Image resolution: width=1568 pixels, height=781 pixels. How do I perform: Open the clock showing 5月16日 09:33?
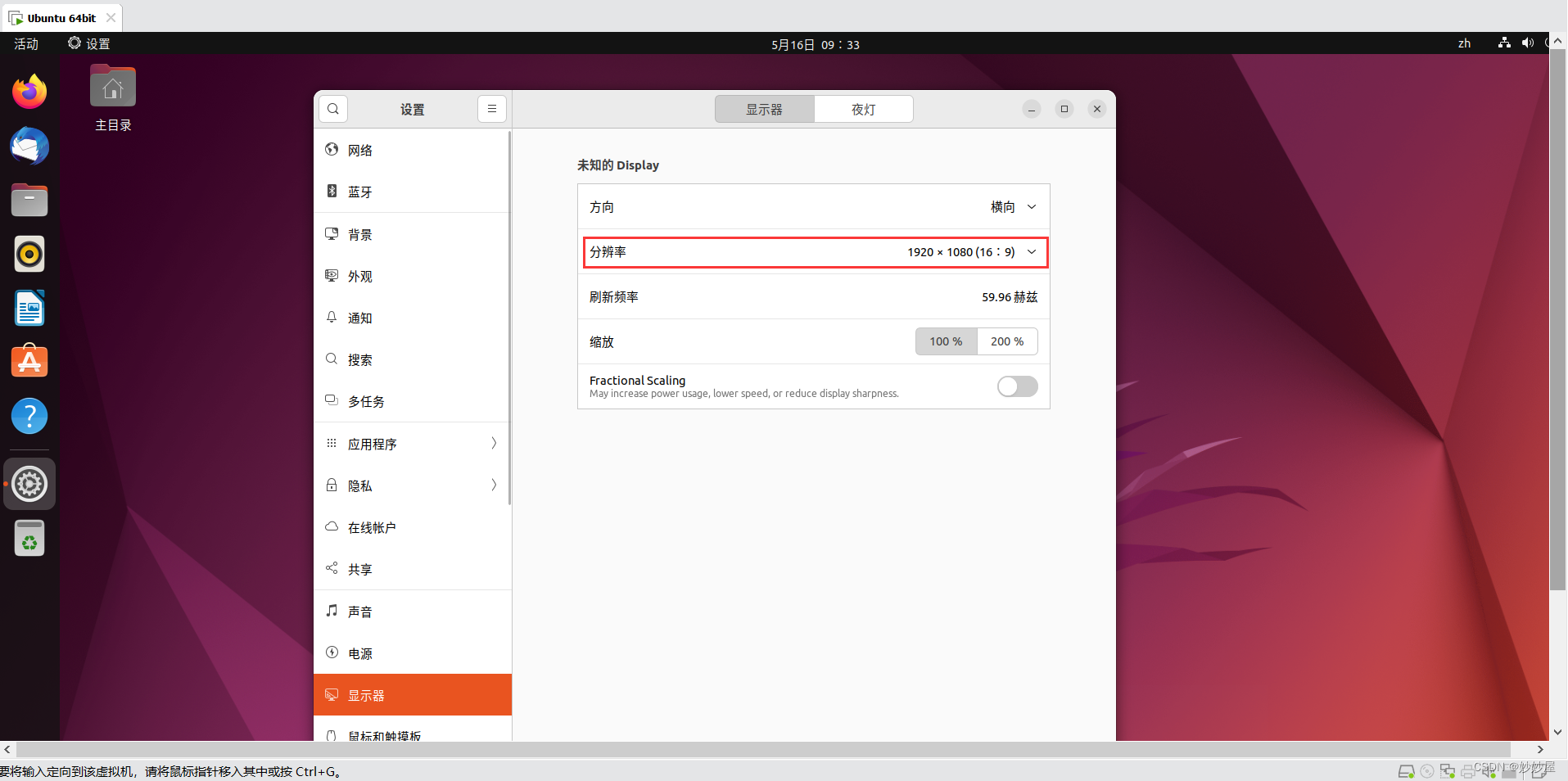(x=816, y=44)
